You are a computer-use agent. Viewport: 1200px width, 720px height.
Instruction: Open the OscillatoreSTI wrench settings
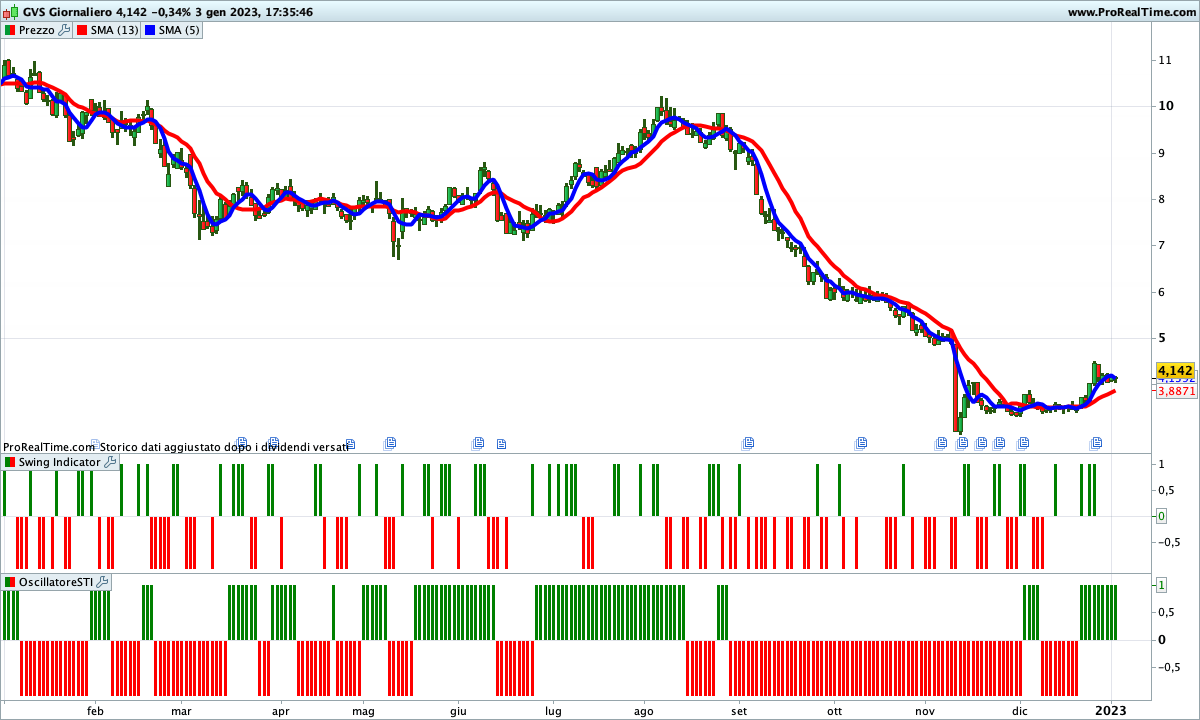tap(102, 582)
